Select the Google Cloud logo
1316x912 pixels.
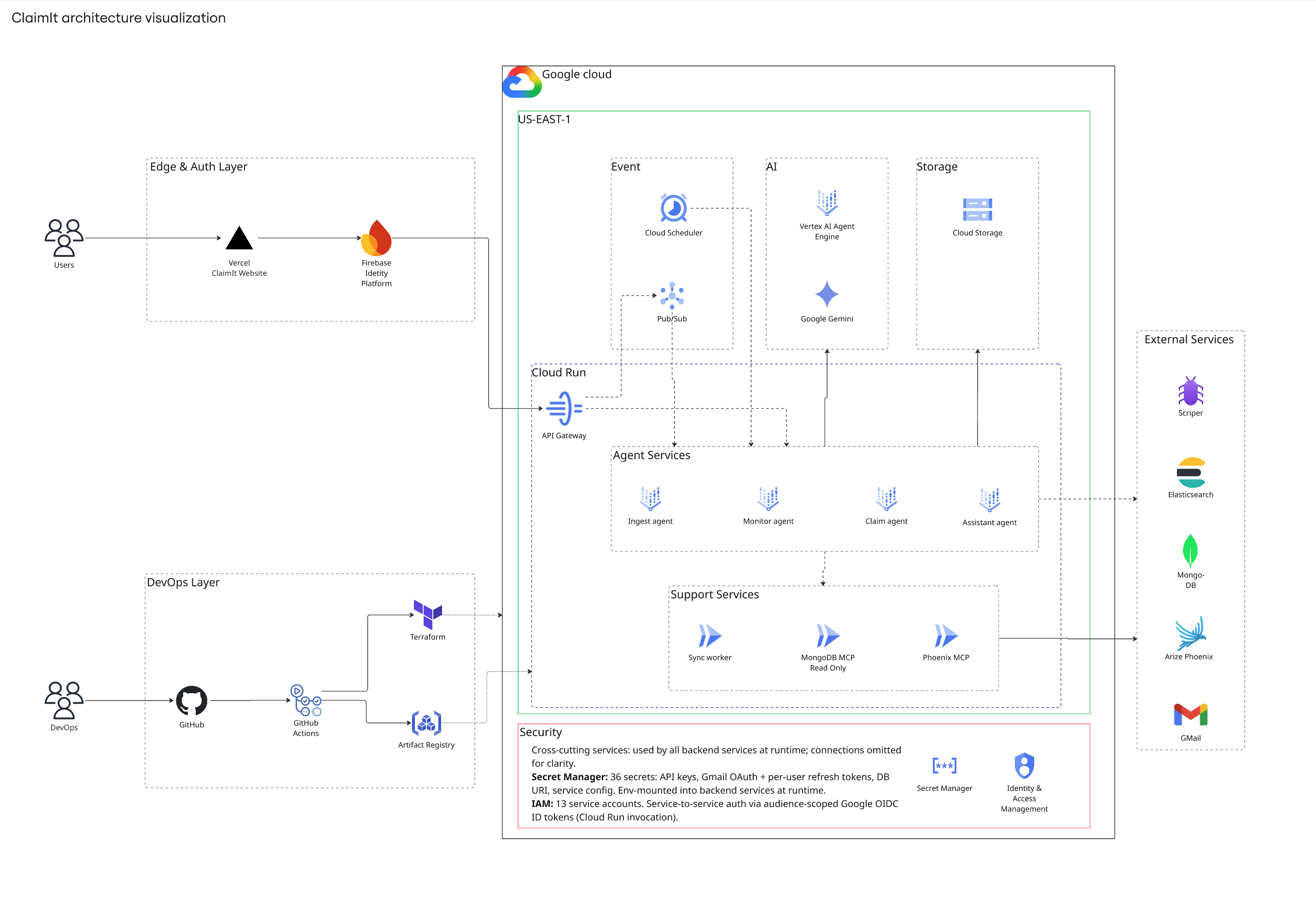(x=522, y=82)
